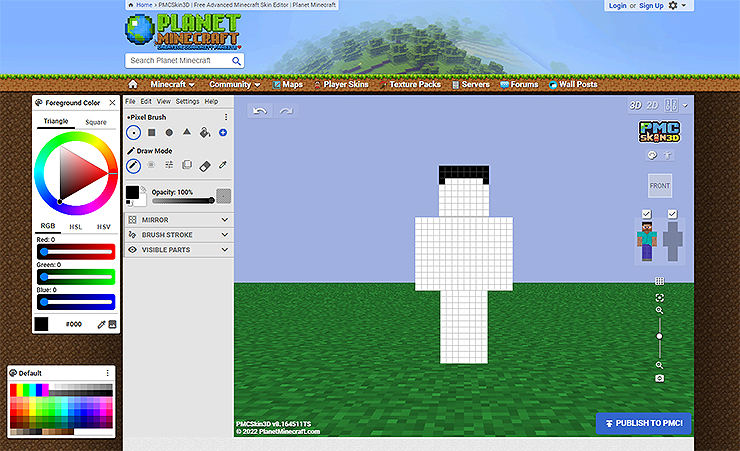
Task: Select the circle brush shape
Action: (x=169, y=133)
